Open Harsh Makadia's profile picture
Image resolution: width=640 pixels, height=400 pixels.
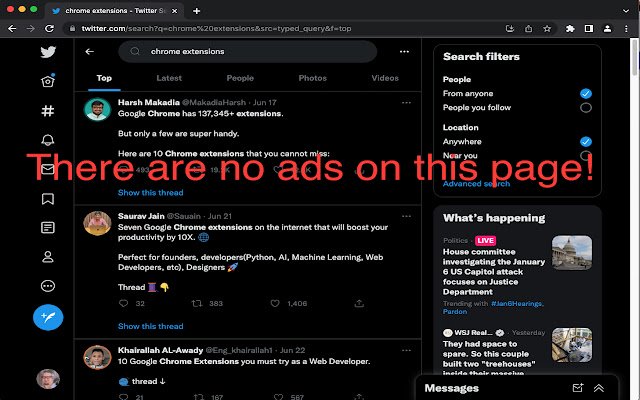click(97, 109)
